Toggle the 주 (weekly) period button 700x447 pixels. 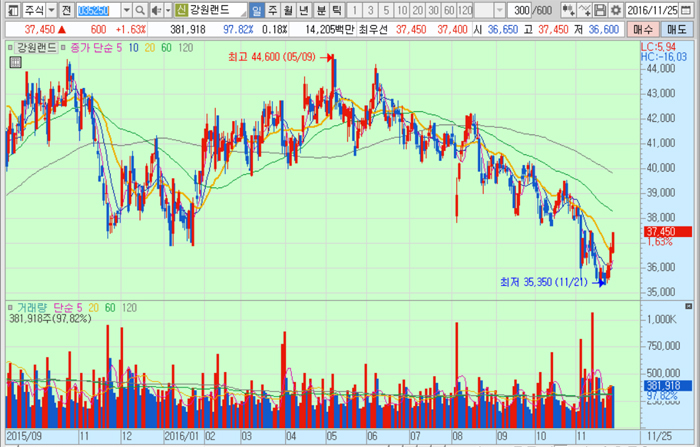point(273,9)
